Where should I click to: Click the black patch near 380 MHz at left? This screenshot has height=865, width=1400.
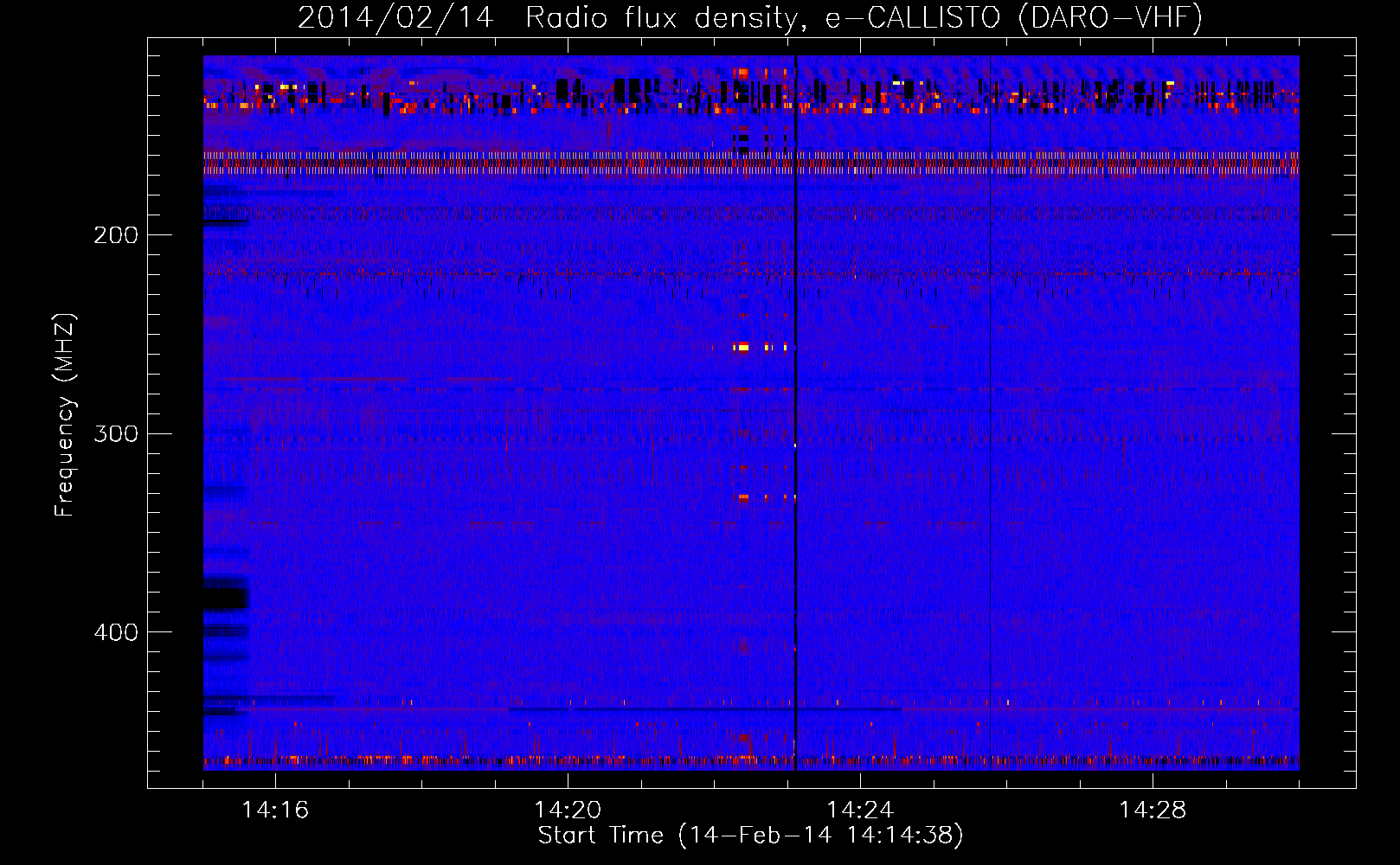tap(226, 598)
